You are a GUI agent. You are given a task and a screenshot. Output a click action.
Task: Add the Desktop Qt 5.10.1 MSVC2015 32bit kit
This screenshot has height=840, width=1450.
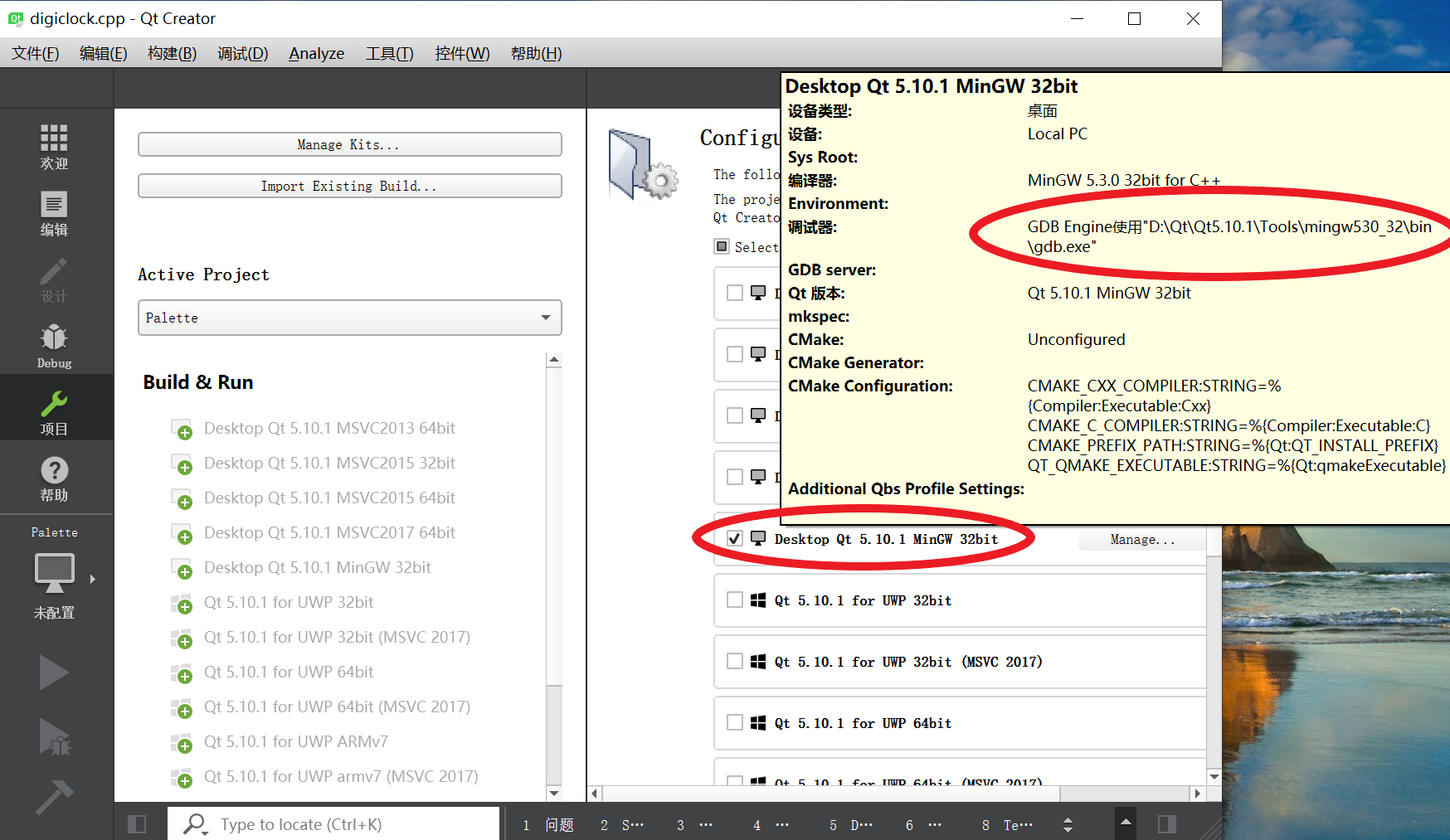click(182, 464)
